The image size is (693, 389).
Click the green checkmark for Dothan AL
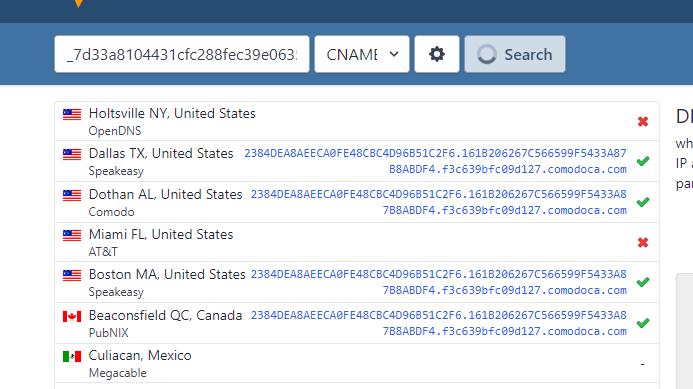pyautogui.click(x=643, y=202)
